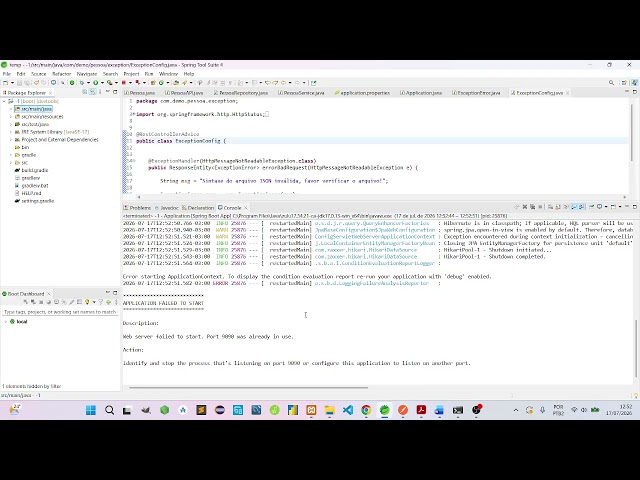Viewport: 640px width, 480px height.
Task: Select HELP.md in Package Explorer
Action: 31,193
